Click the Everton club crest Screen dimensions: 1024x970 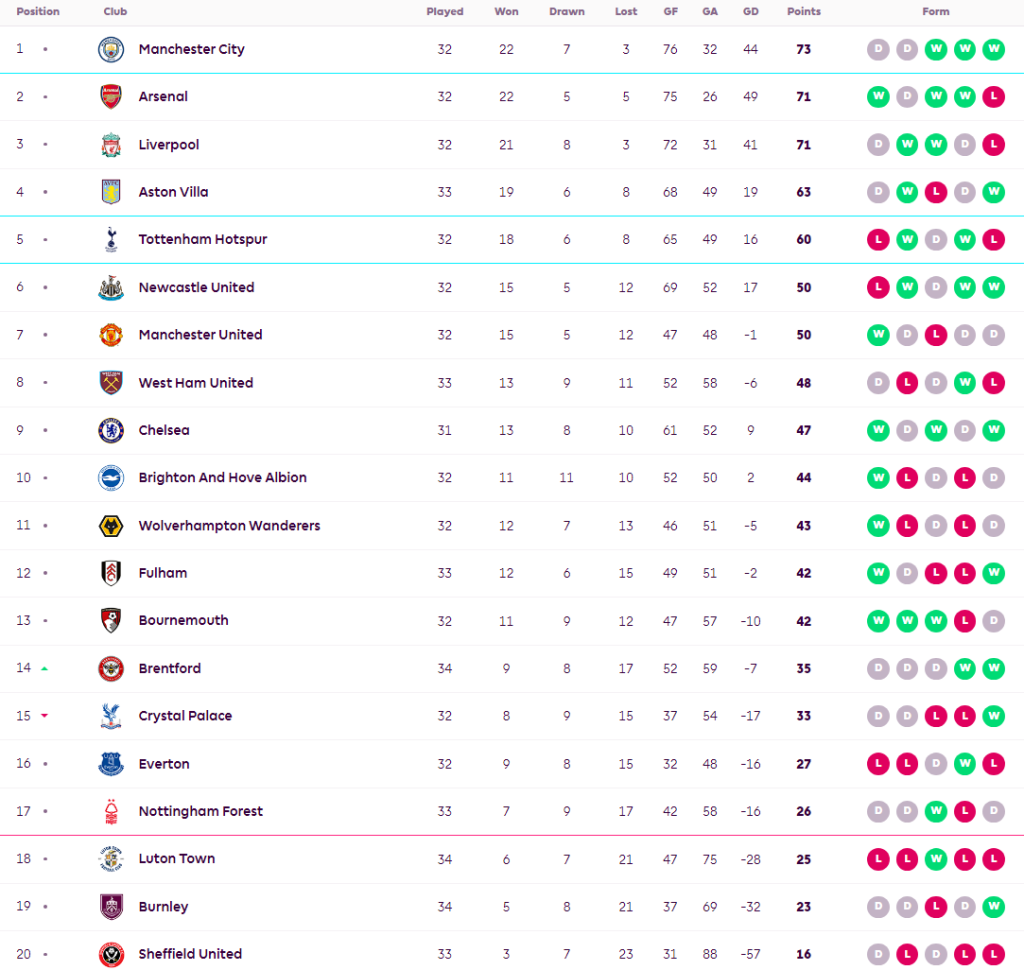pos(111,764)
